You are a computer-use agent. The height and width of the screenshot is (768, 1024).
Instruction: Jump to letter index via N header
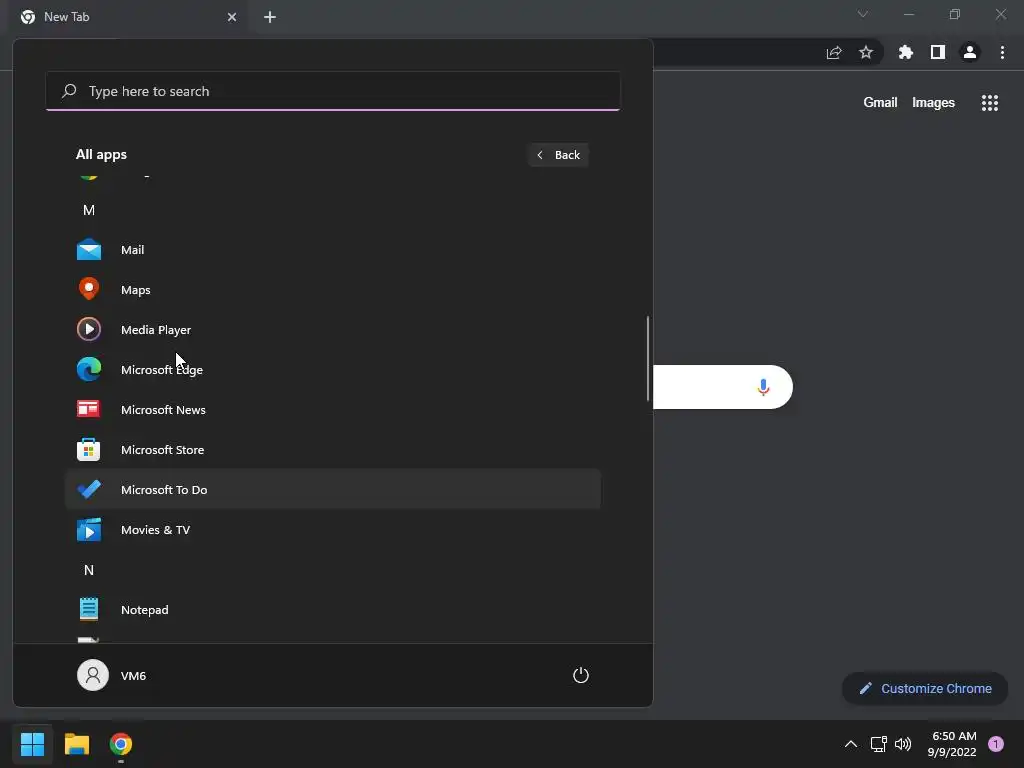click(89, 570)
